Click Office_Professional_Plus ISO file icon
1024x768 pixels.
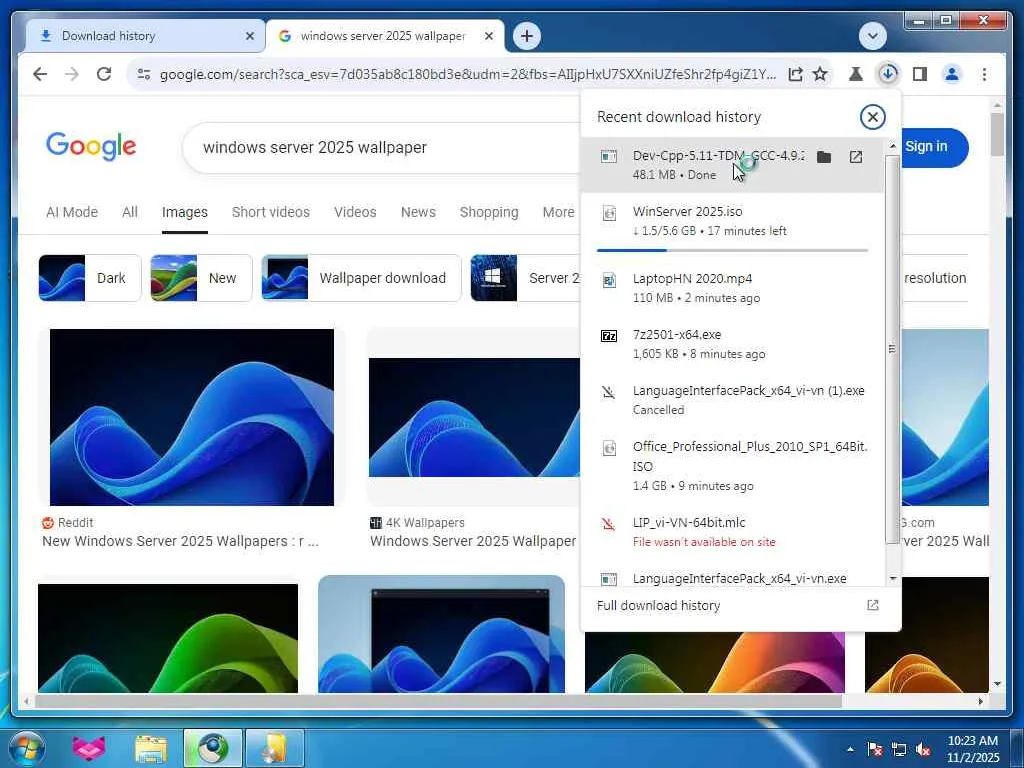point(609,448)
